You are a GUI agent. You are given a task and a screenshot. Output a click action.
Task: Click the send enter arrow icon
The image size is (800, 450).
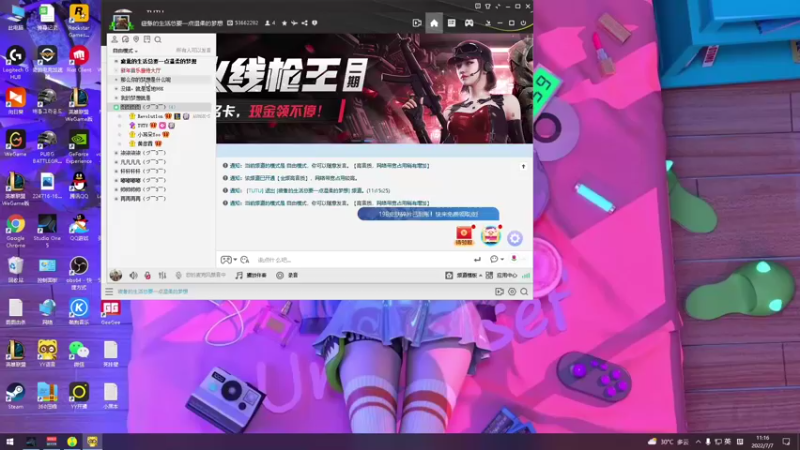coord(477,260)
